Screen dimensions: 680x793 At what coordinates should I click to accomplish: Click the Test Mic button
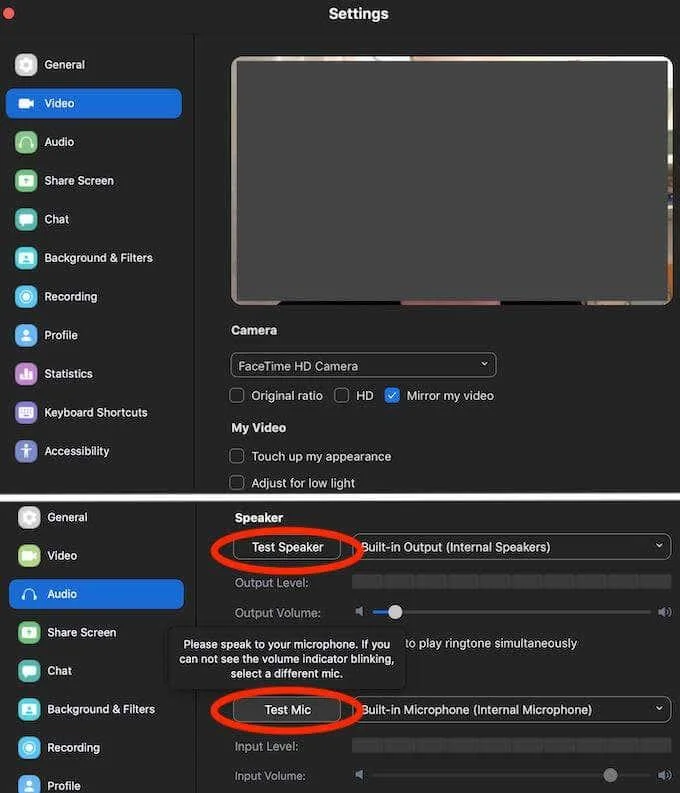[287, 710]
